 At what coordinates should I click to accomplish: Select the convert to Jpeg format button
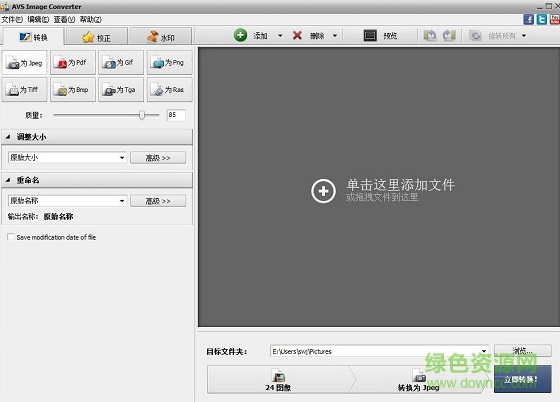(x=25, y=62)
